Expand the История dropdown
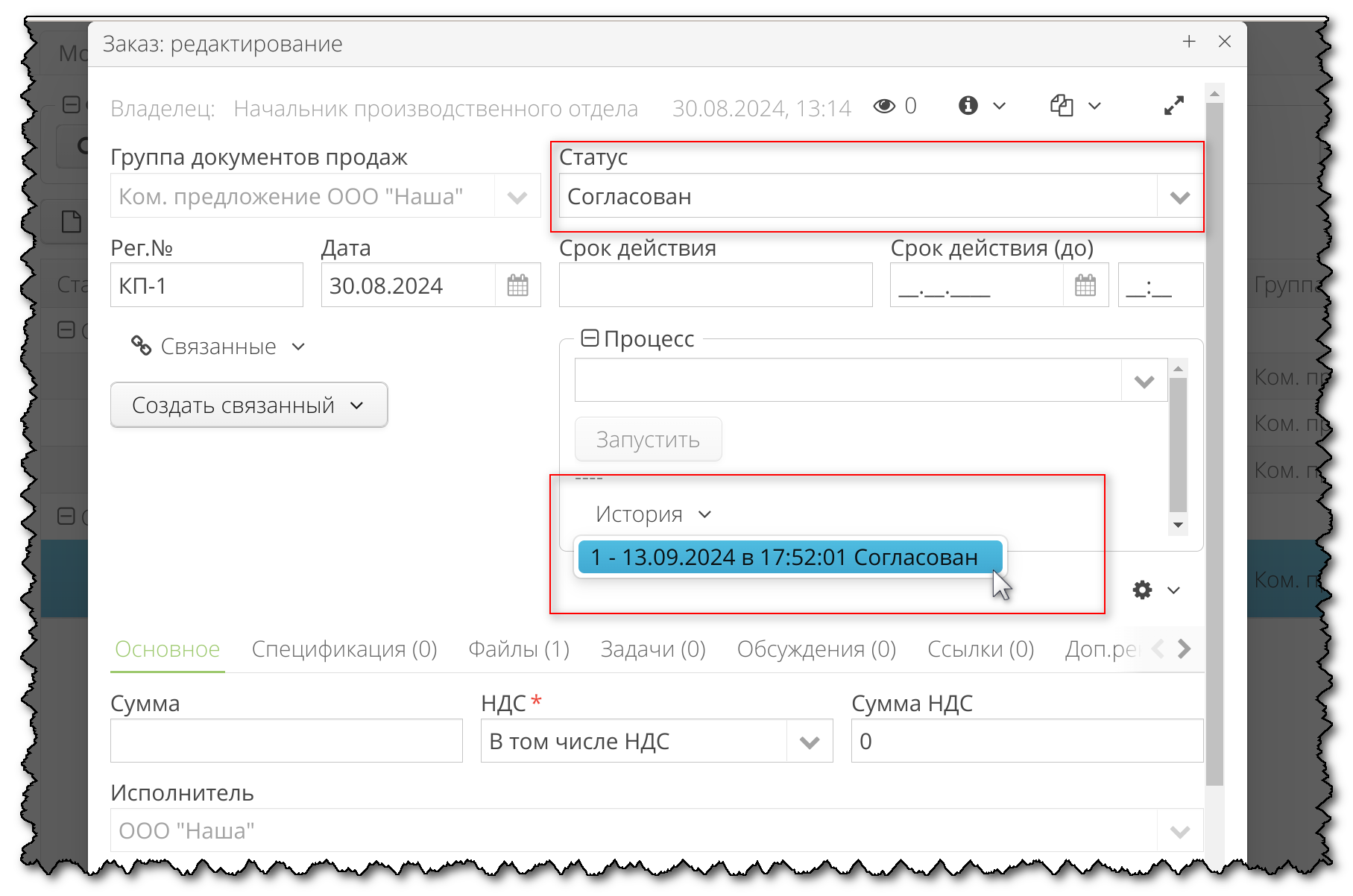 click(705, 514)
